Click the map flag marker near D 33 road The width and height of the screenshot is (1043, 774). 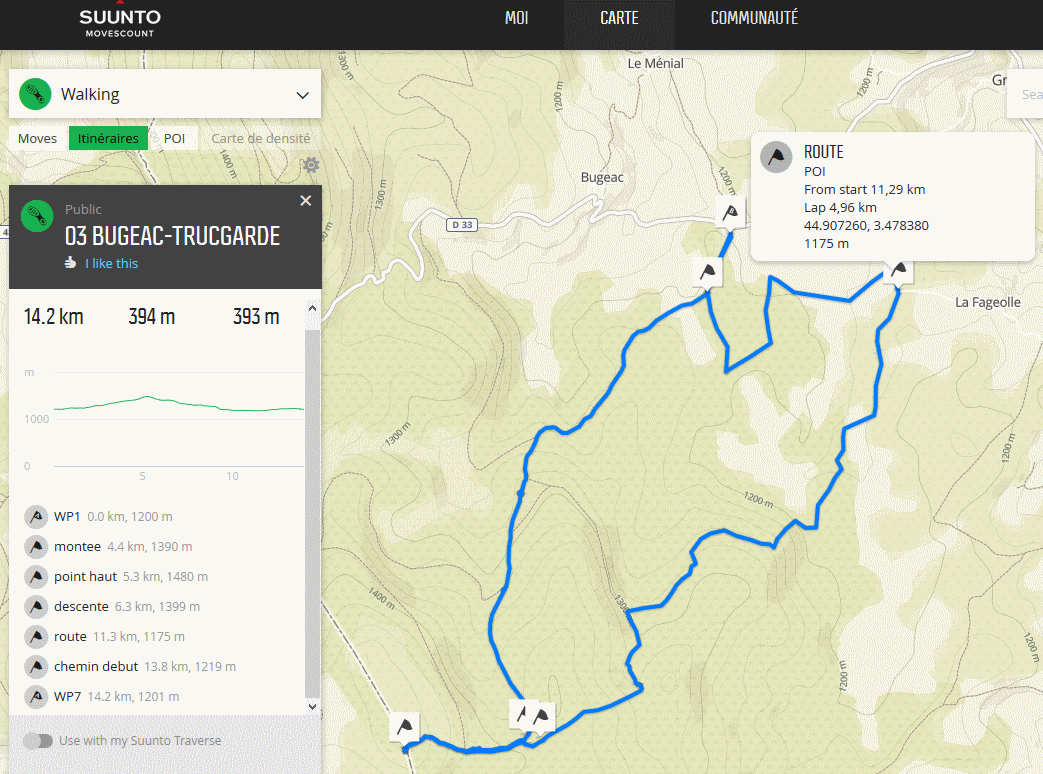(x=731, y=212)
